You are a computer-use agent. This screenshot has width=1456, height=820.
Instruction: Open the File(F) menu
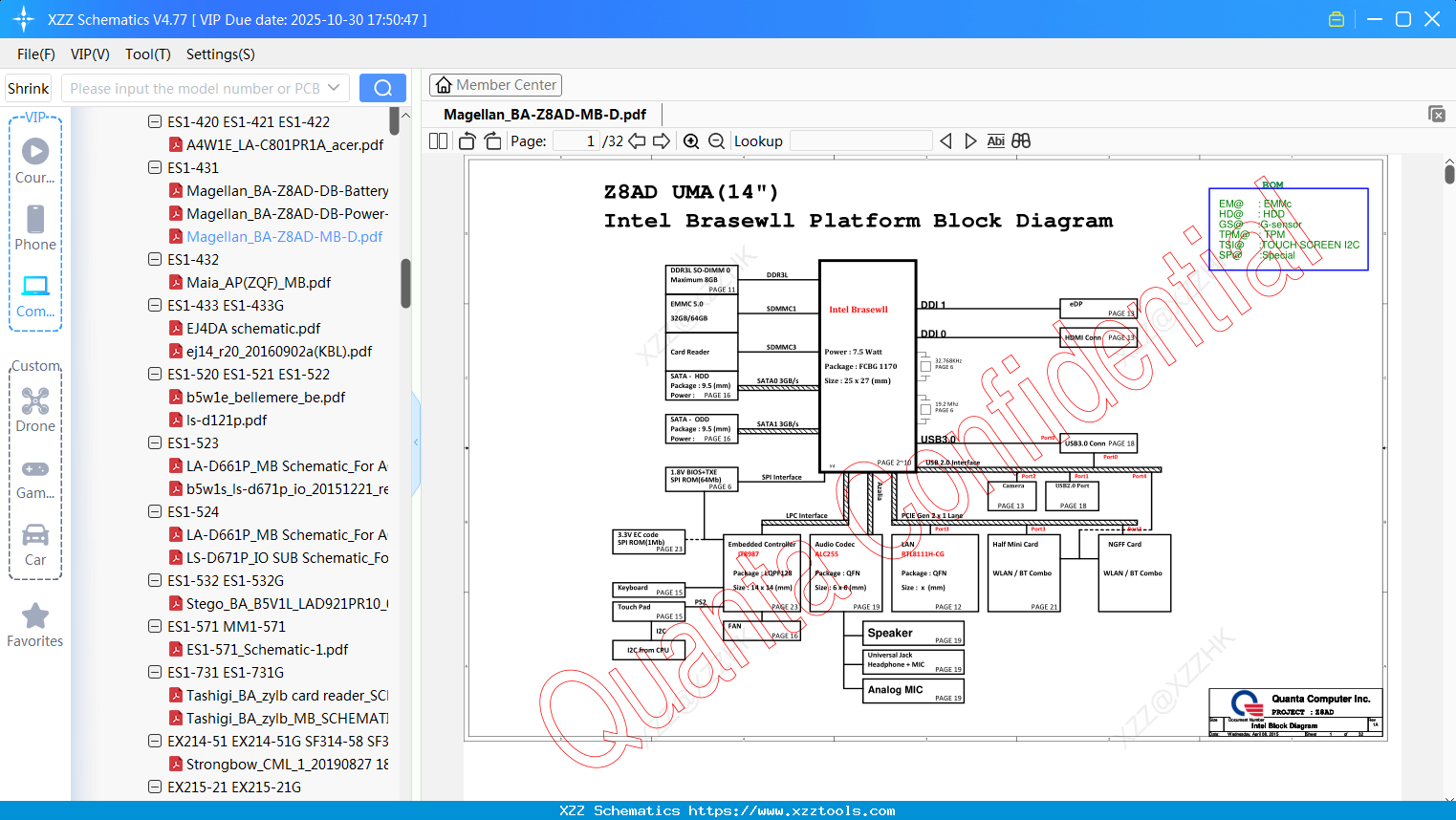36,54
